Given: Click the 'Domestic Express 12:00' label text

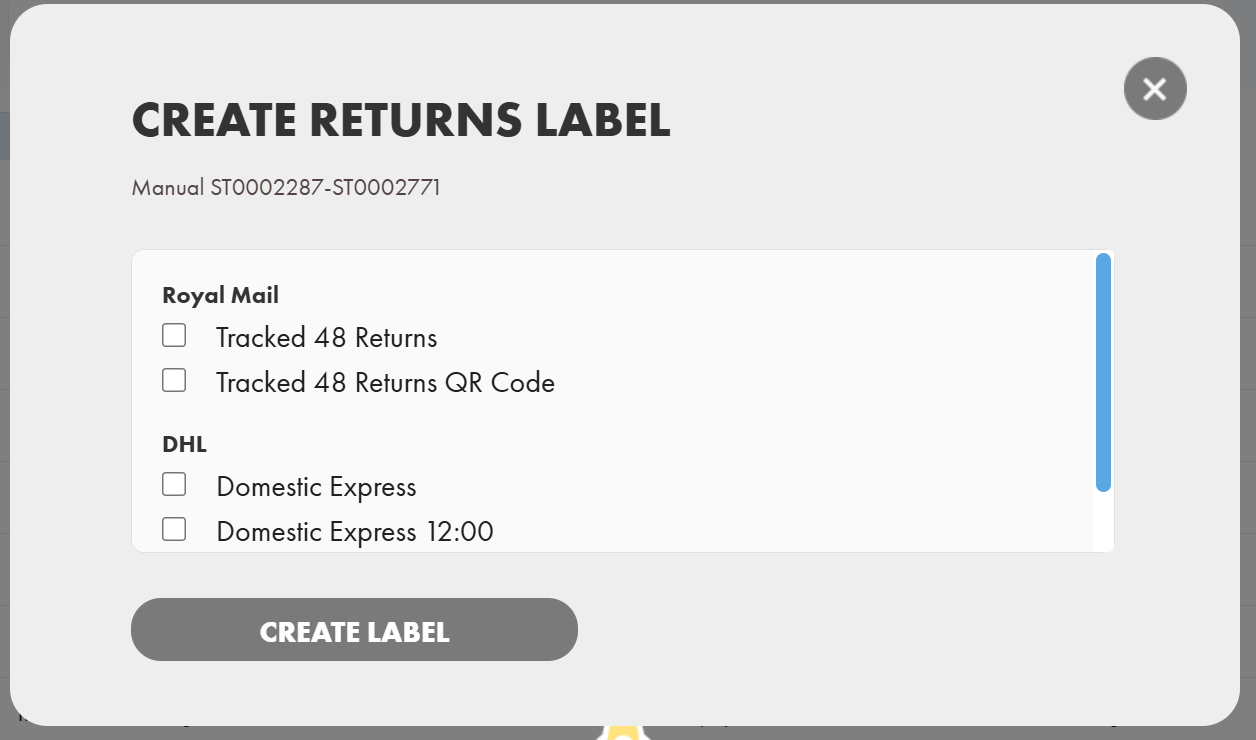Looking at the screenshot, I should click(355, 531).
